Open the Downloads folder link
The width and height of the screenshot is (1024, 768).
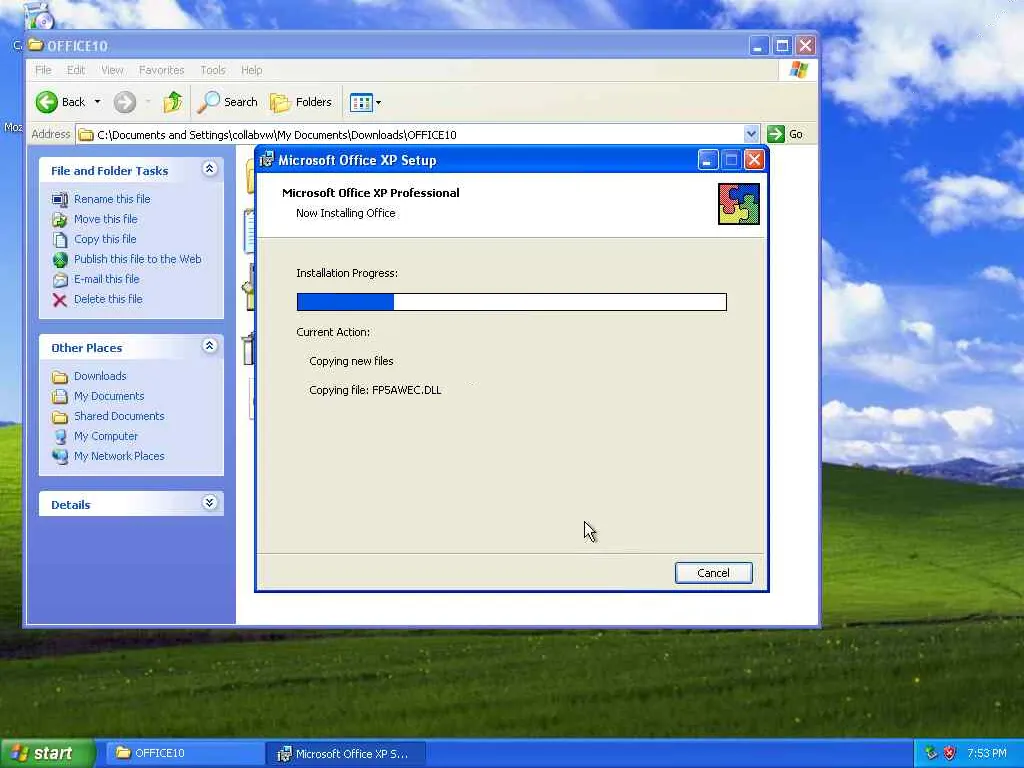pos(100,376)
